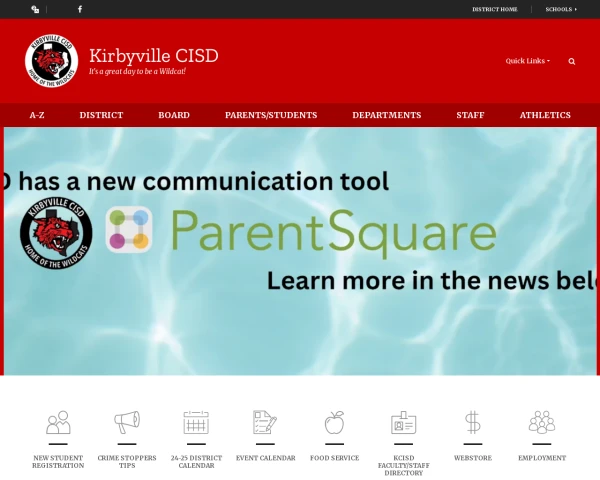Image resolution: width=600 pixels, height=480 pixels.
Task: Click the Crime Stoppers megaphone icon
Action: pos(127,422)
